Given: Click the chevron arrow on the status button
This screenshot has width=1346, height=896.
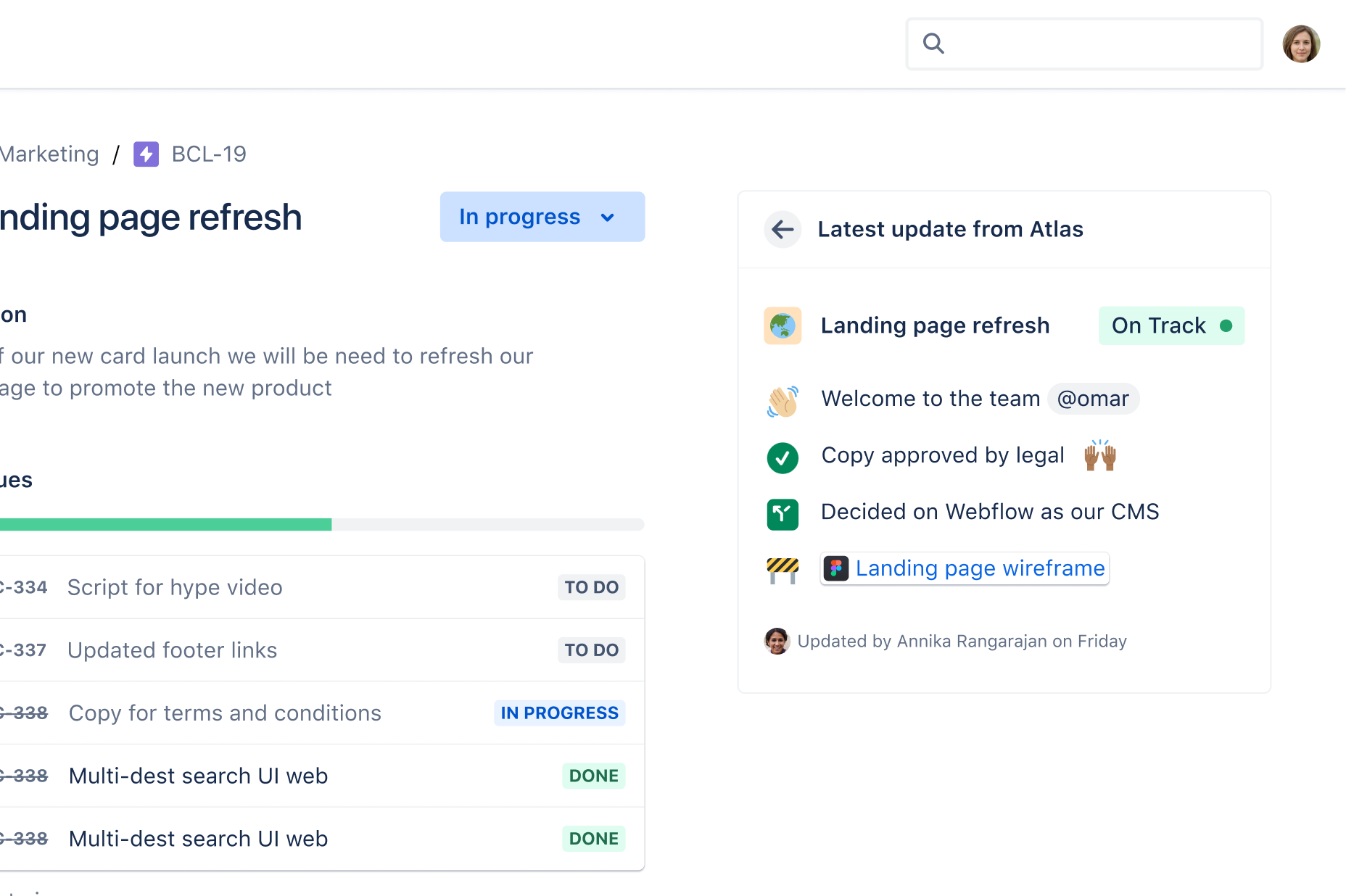Looking at the screenshot, I should 608,217.
